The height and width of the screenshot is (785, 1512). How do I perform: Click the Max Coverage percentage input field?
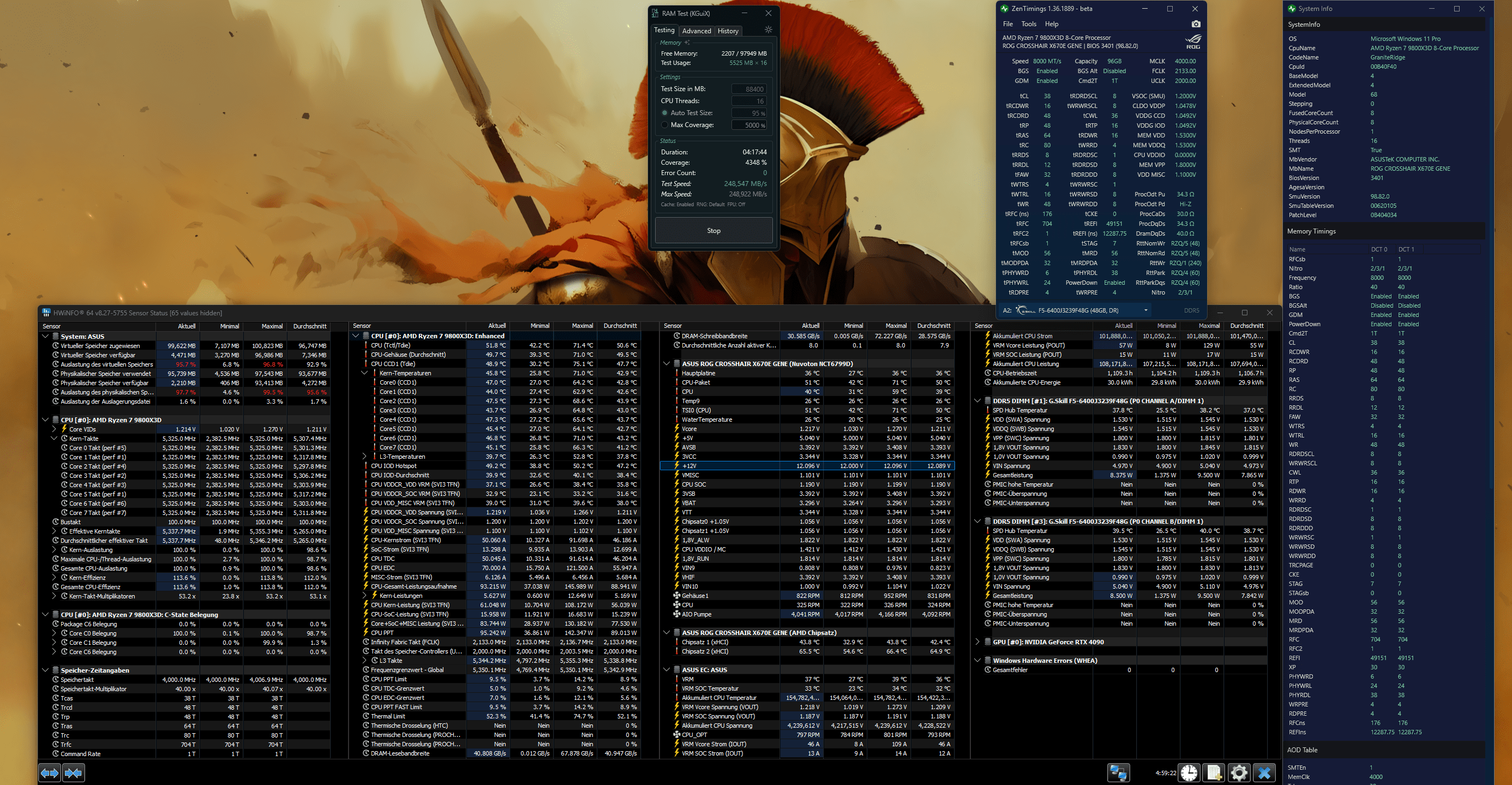pyautogui.click(x=749, y=125)
